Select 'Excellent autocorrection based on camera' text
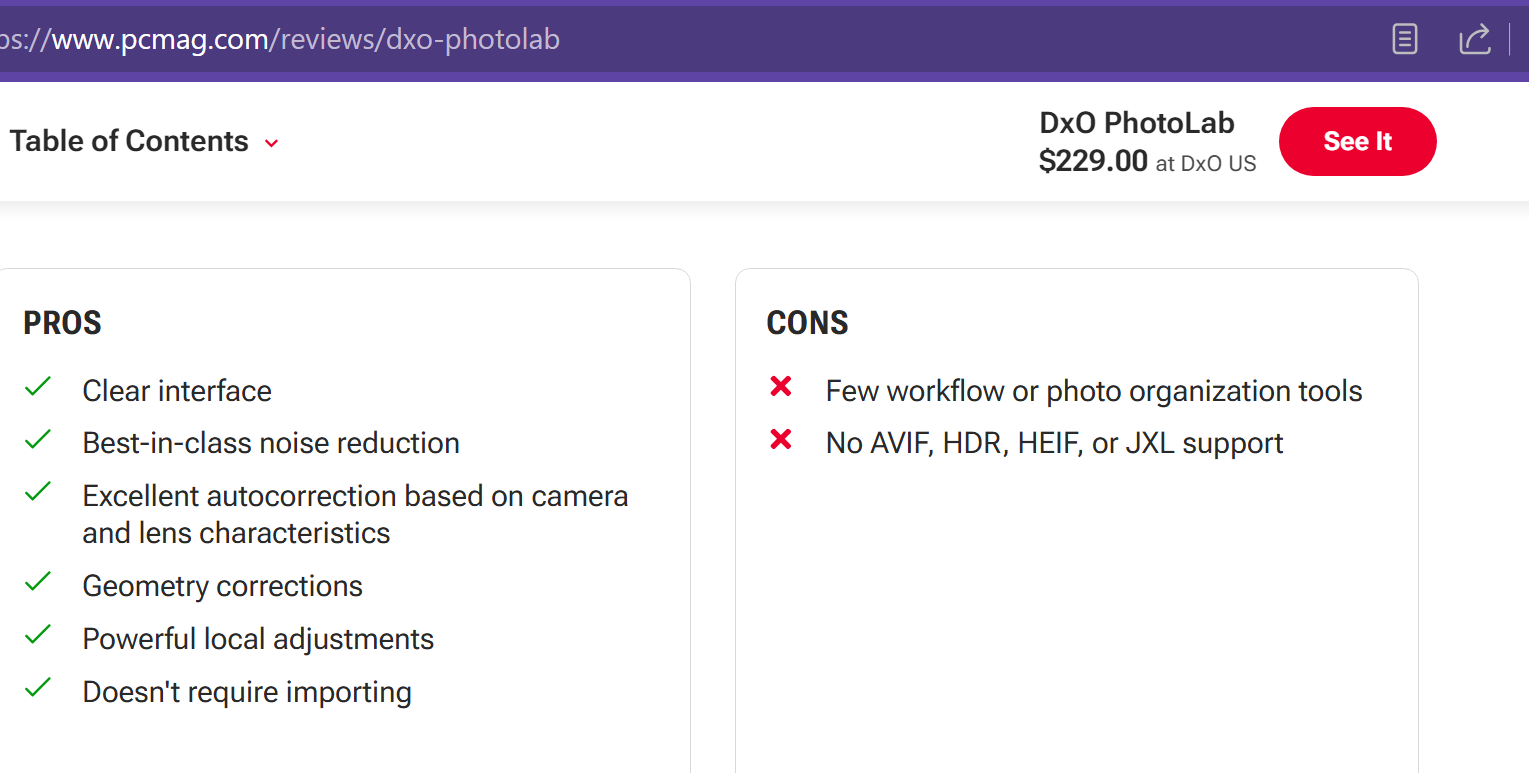This screenshot has height=773, width=1529. tap(355, 496)
